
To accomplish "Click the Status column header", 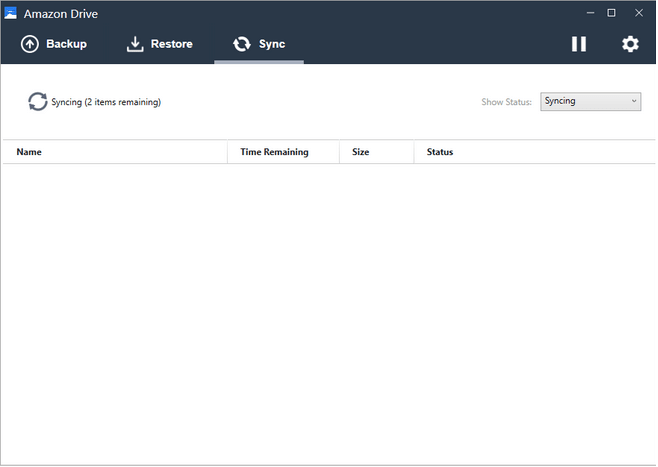I will click(x=440, y=152).
